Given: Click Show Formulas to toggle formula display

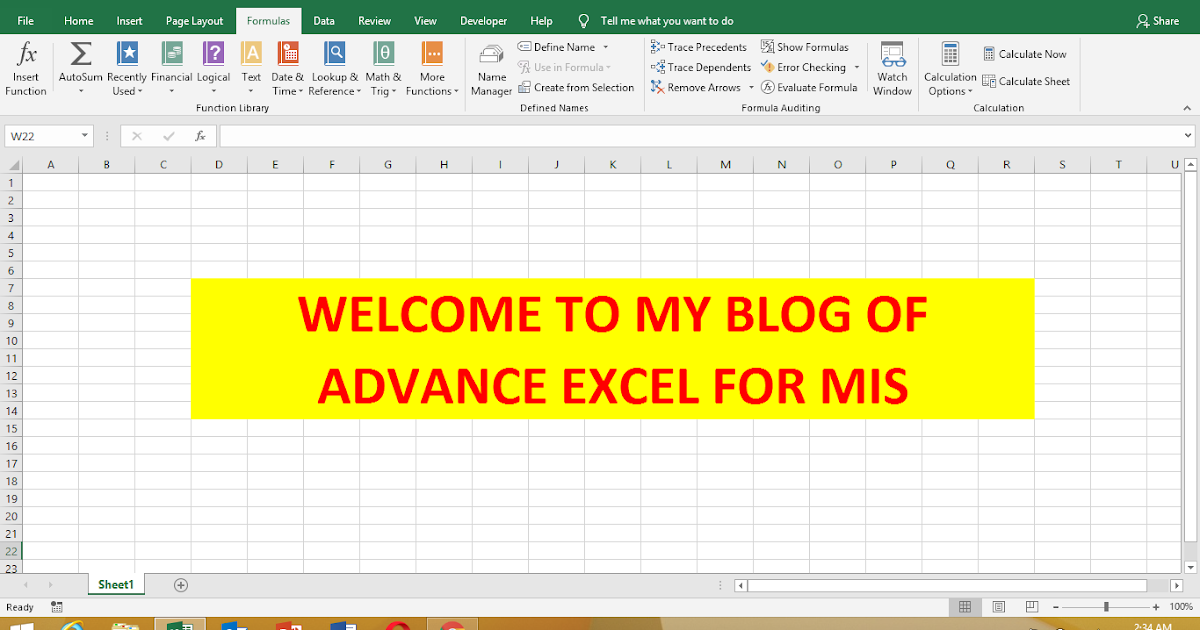Looking at the screenshot, I should [x=806, y=46].
